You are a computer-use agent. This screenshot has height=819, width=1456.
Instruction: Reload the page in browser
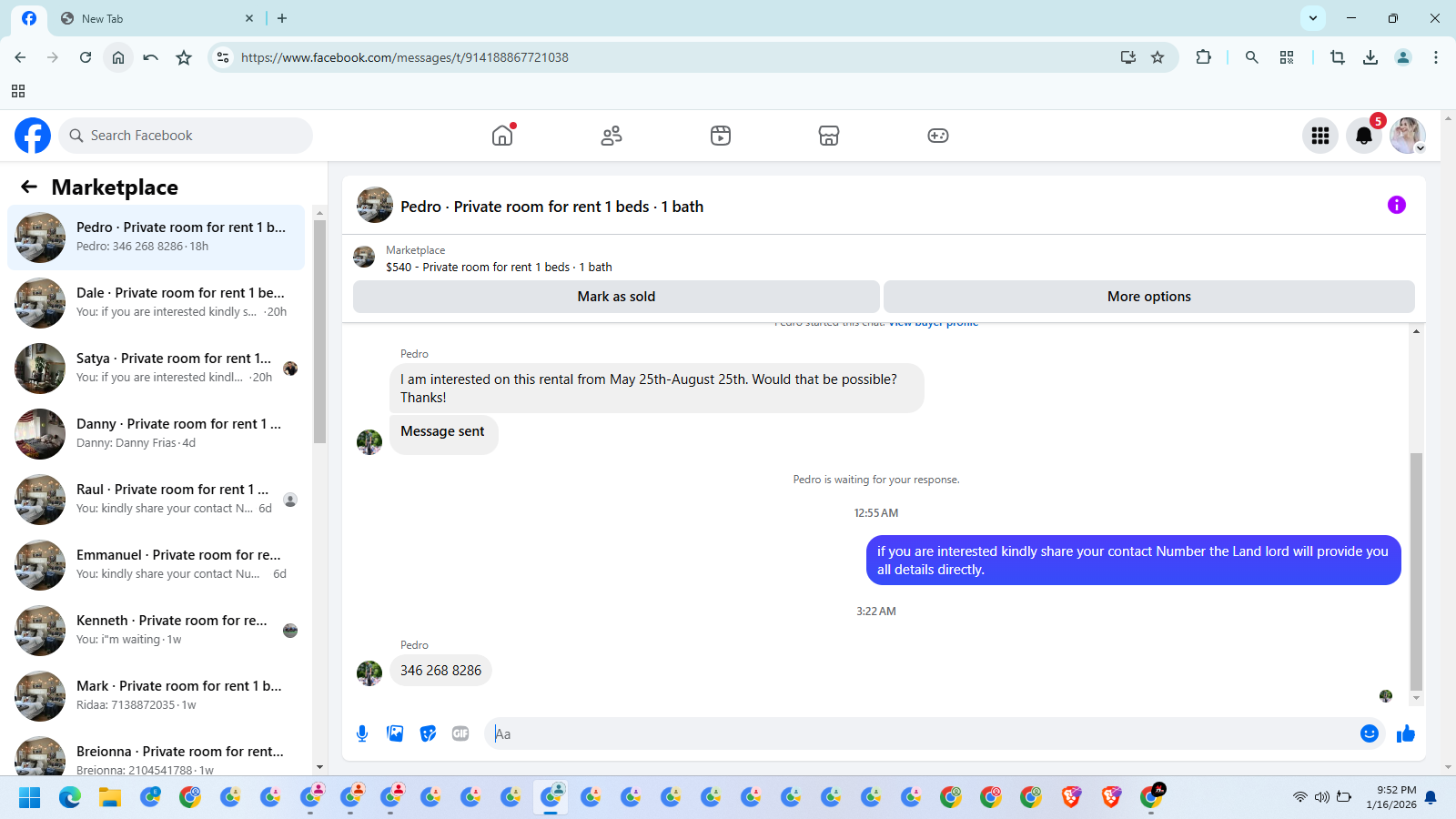click(x=86, y=57)
